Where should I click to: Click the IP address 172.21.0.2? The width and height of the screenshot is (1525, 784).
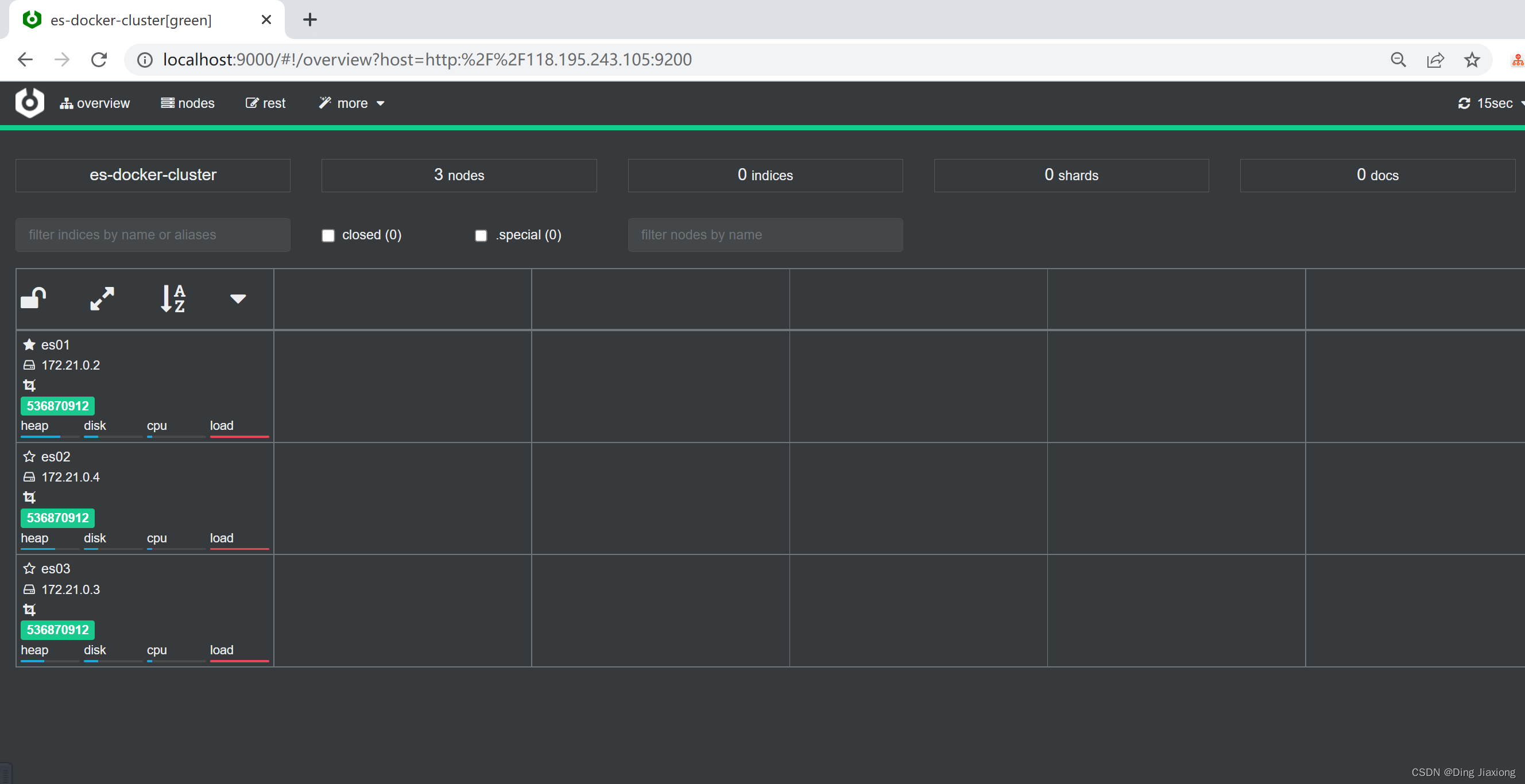coord(71,365)
